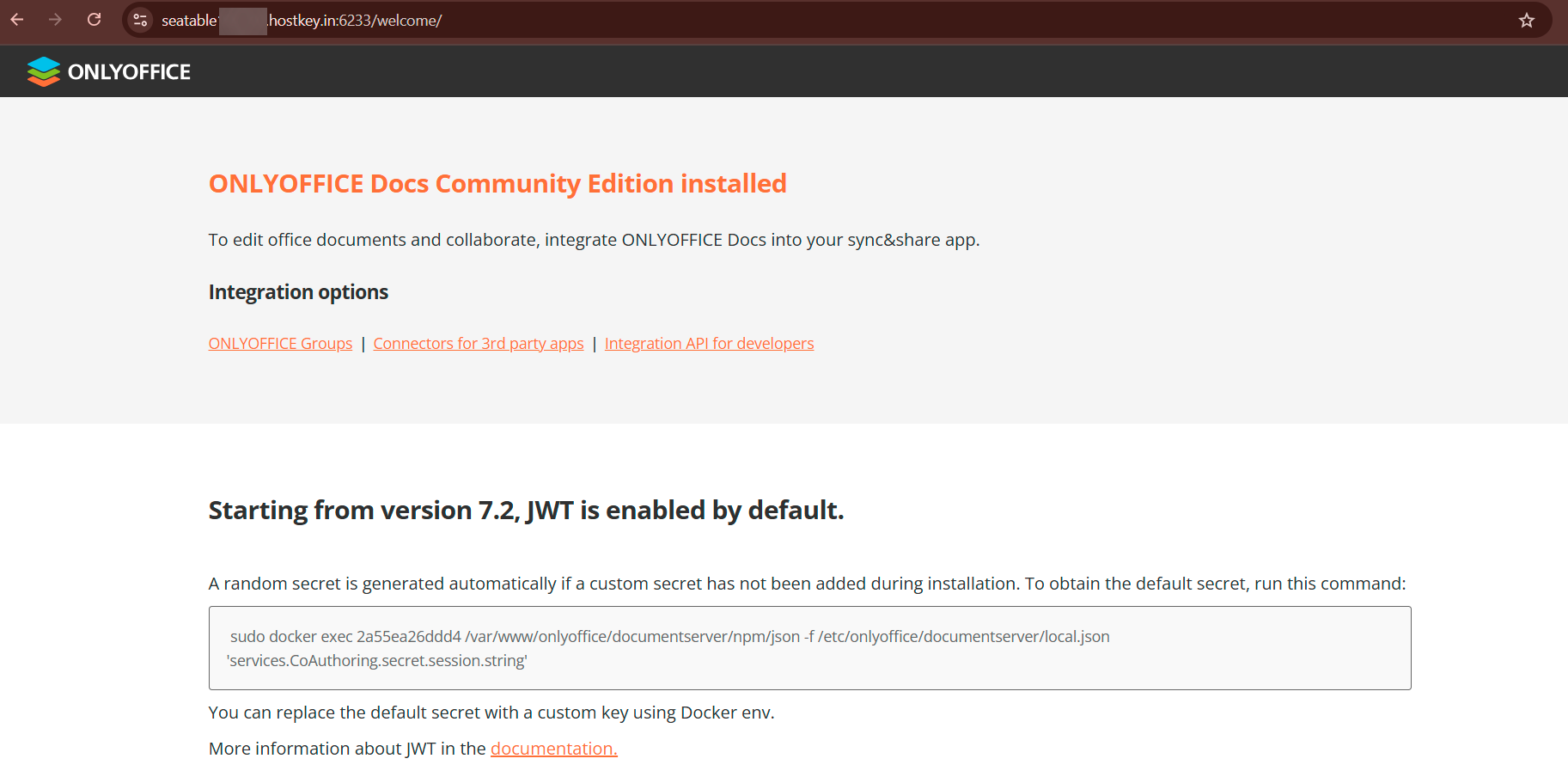Click the Integration options heading
This screenshot has height=777, width=1568.
pyautogui.click(x=298, y=292)
